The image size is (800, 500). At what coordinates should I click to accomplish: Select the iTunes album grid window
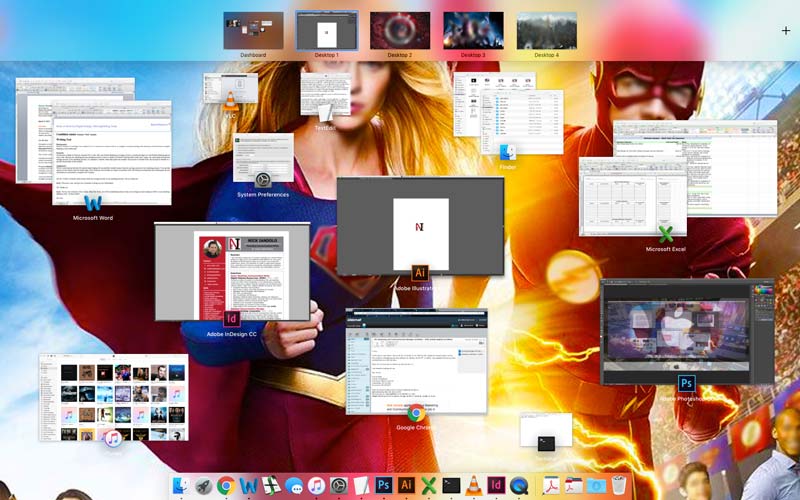coord(114,397)
